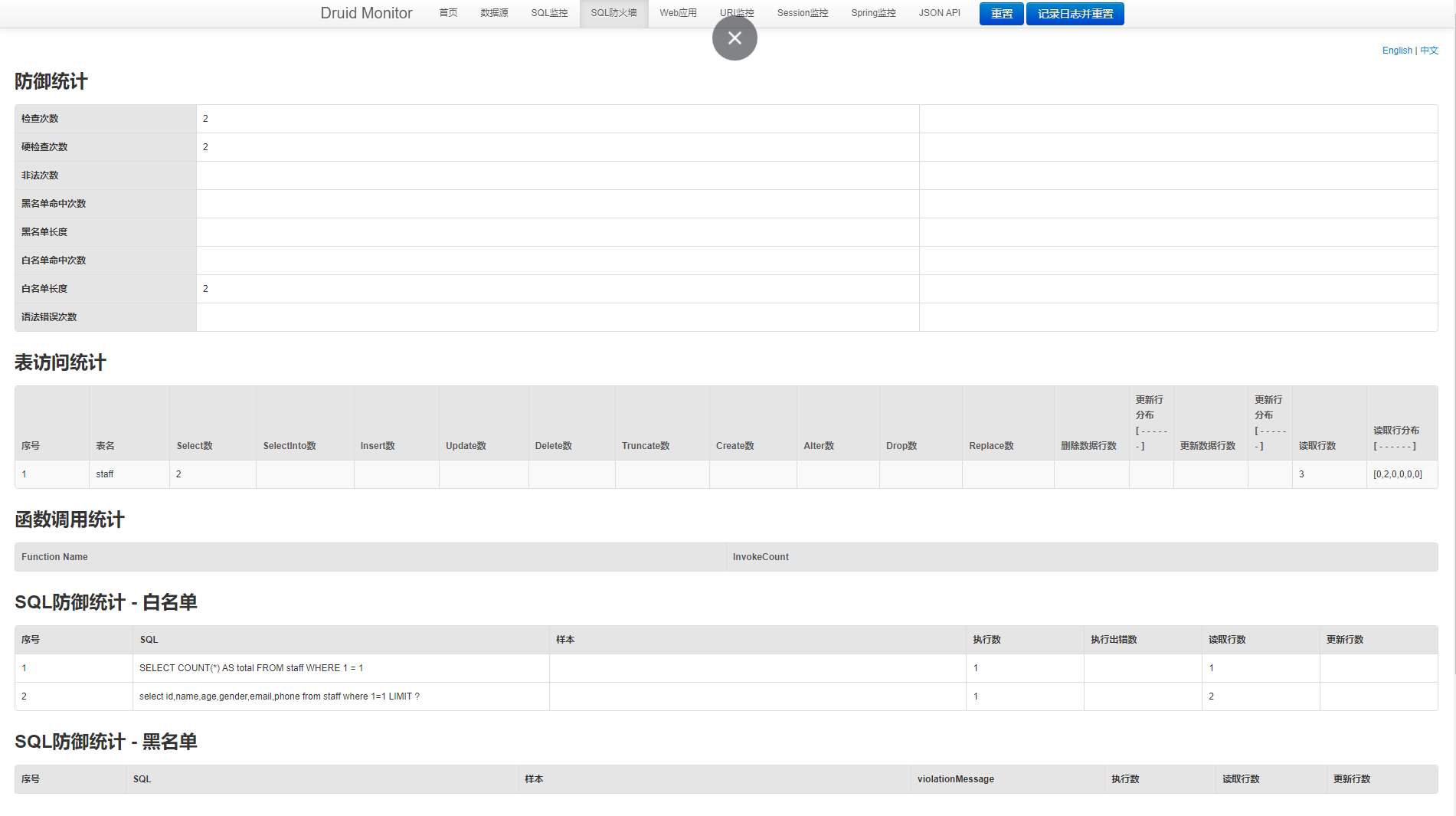Click the InvokeCount column header
The height and width of the screenshot is (816, 1456).
point(761,557)
